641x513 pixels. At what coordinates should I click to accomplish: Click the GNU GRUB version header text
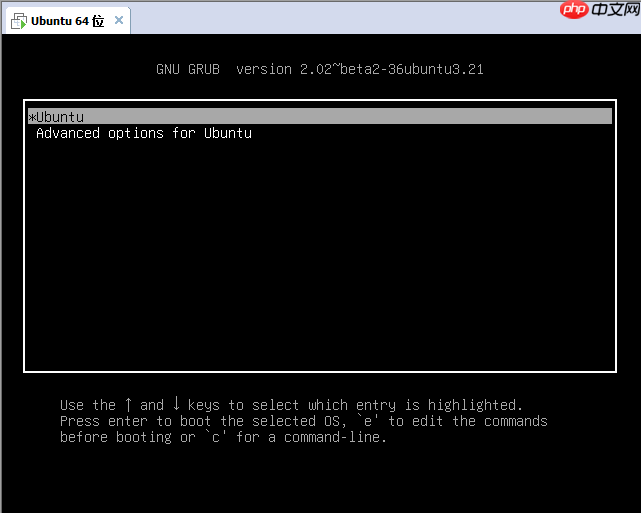320,69
